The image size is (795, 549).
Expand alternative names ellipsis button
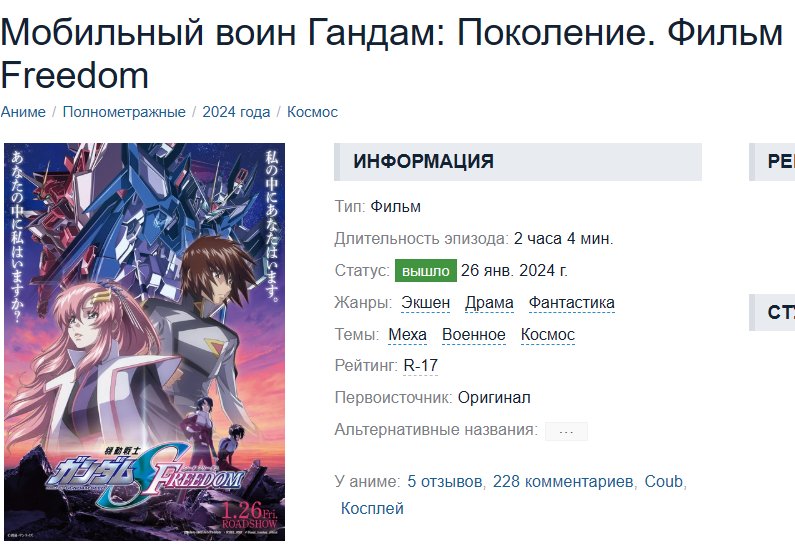[566, 431]
